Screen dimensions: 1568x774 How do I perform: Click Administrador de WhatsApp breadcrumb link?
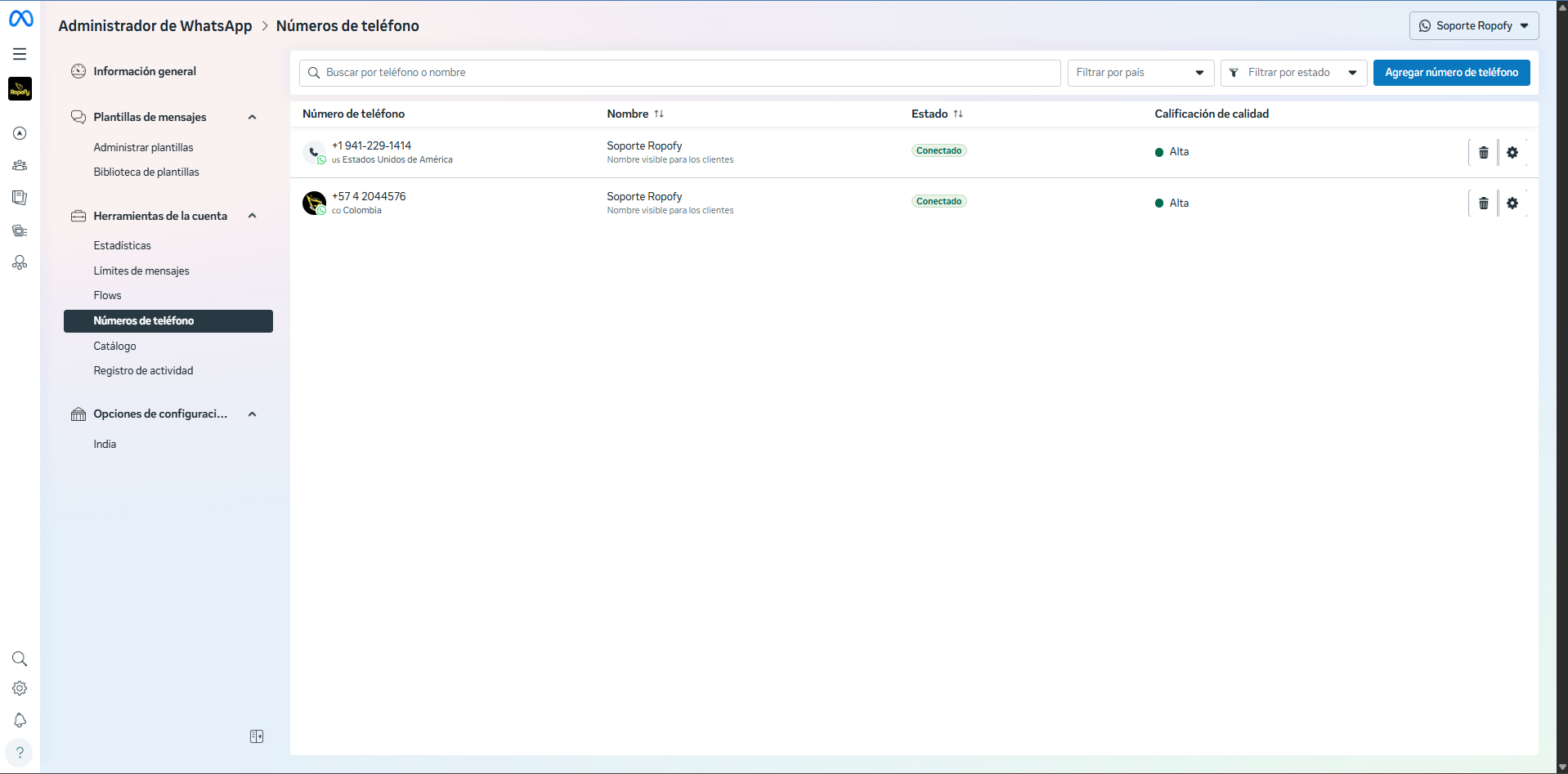point(155,26)
